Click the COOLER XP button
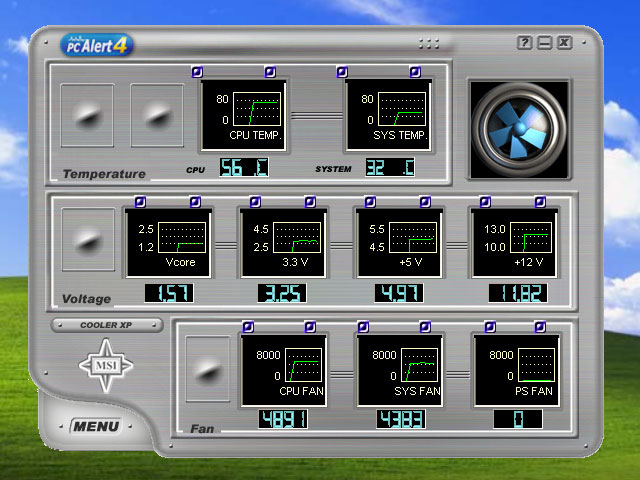 (x=107, y=325)
